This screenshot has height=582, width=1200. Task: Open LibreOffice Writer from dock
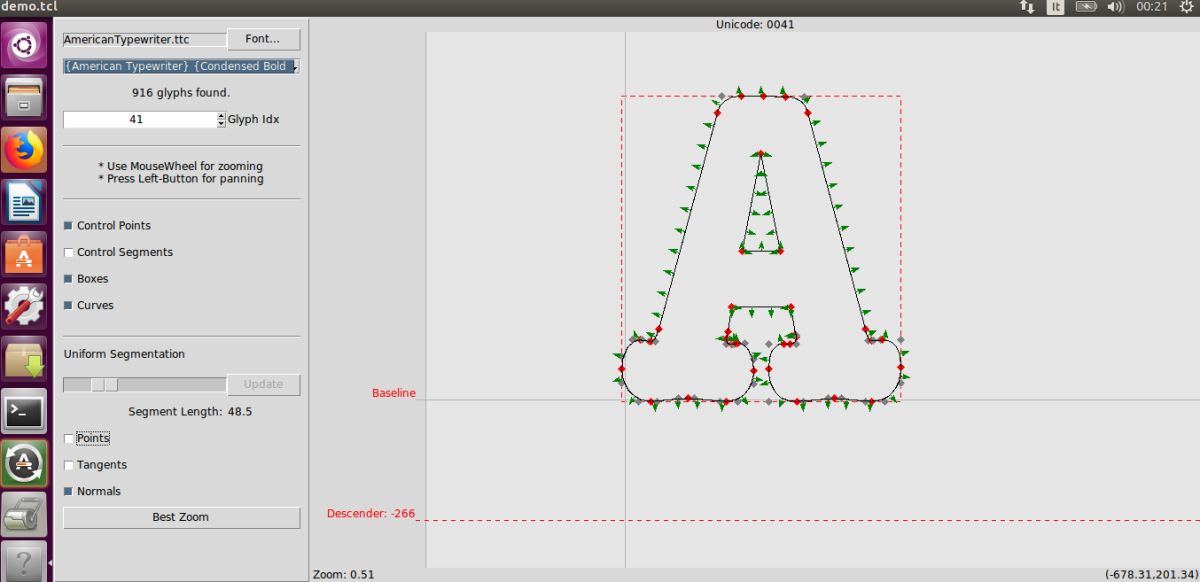click(24, 202)
